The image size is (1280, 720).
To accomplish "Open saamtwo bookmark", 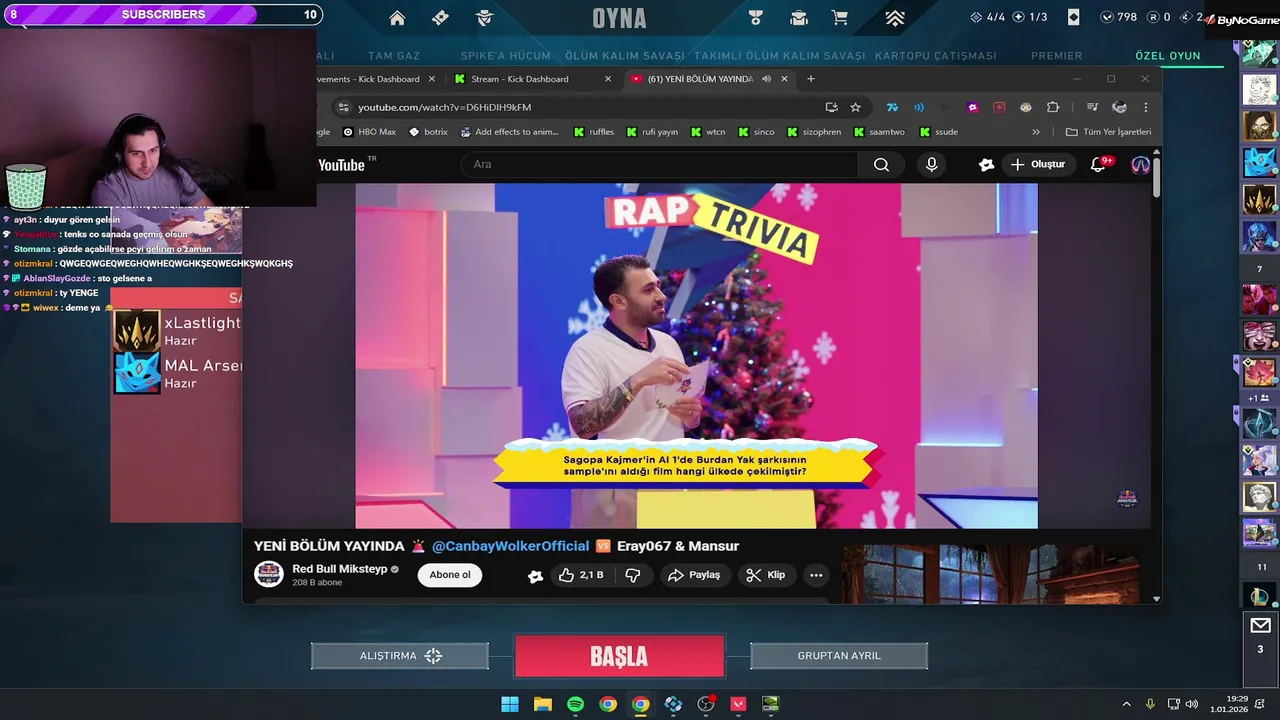I will pos(878,132).
